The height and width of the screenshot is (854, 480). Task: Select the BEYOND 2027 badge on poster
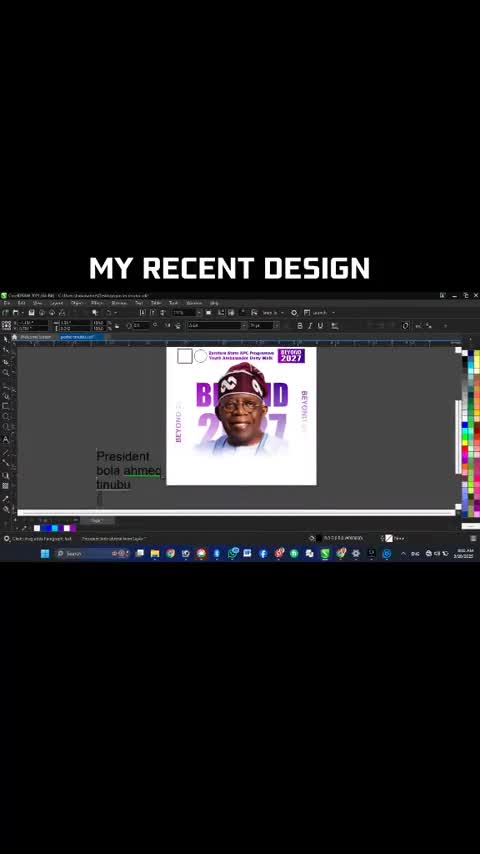[291, 356]
